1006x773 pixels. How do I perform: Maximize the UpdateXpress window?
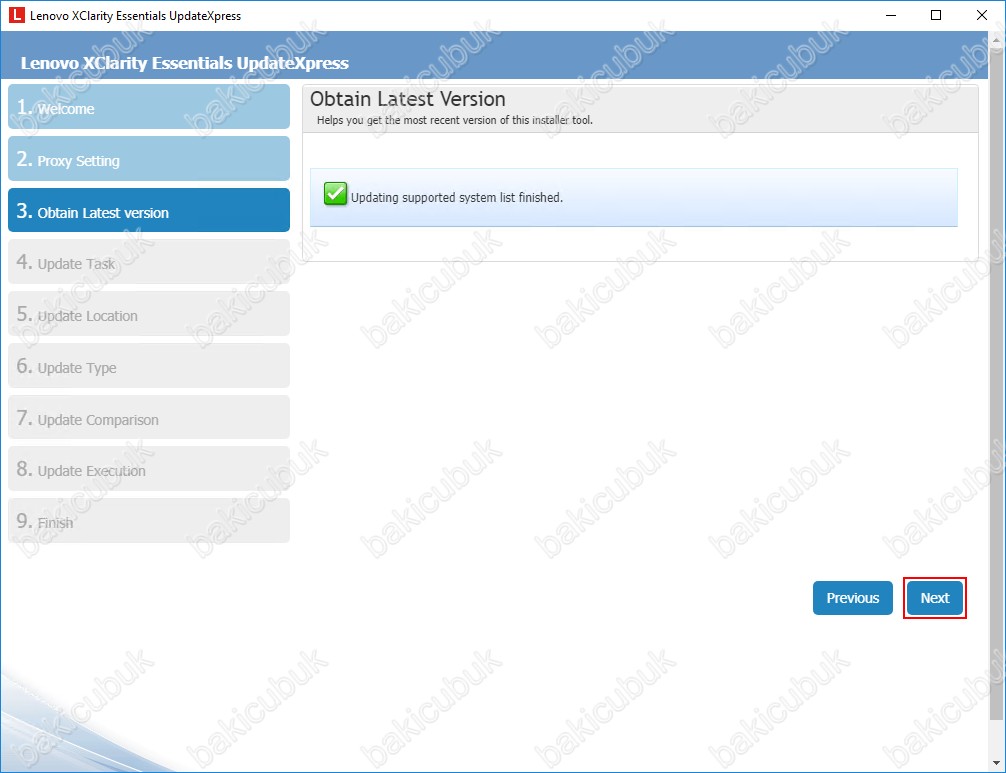(x=936, y=15)
